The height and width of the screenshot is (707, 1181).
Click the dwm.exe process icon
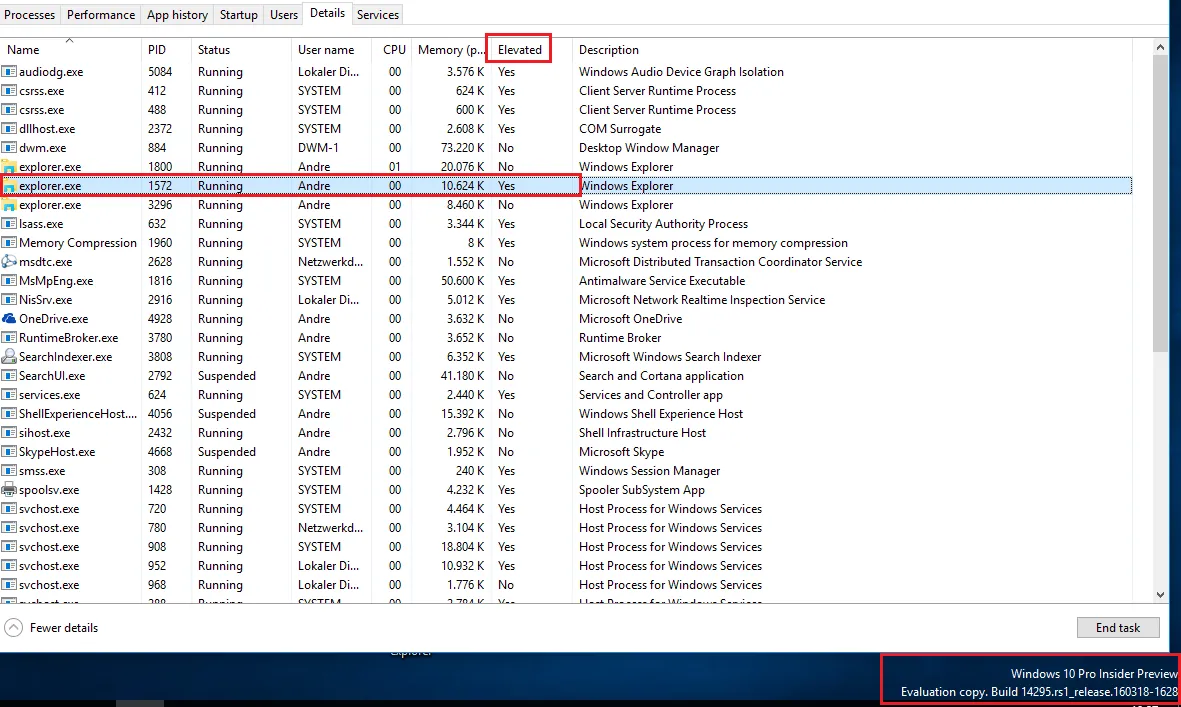pyautogui.click(x=9, y=148)
